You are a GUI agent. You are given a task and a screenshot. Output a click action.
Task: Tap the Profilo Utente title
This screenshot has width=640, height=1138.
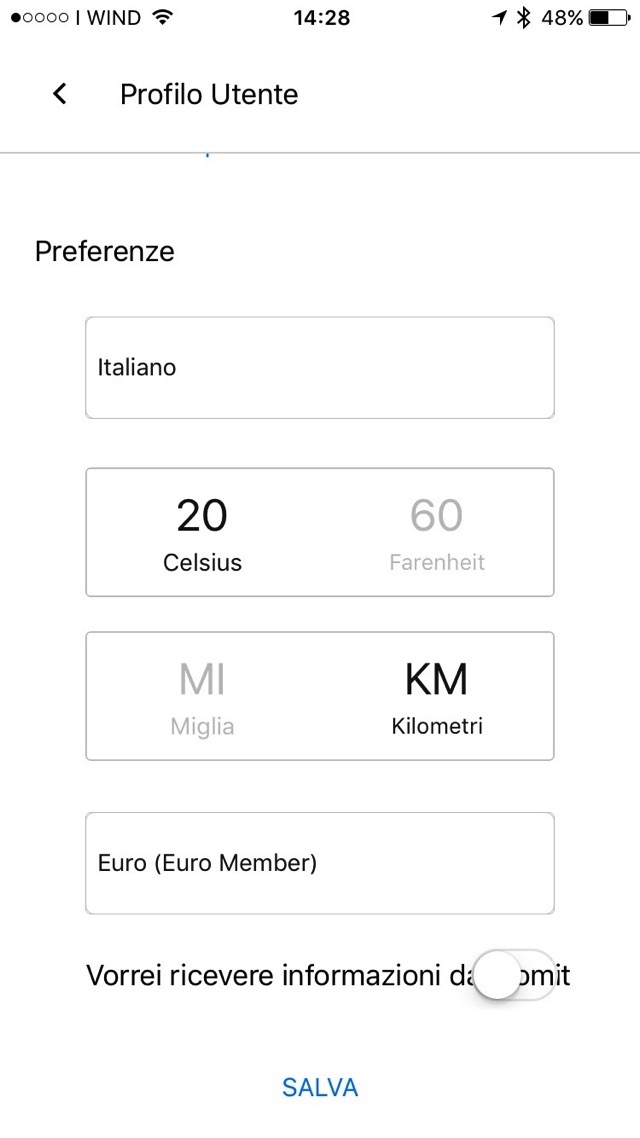(x=209, y=94)
